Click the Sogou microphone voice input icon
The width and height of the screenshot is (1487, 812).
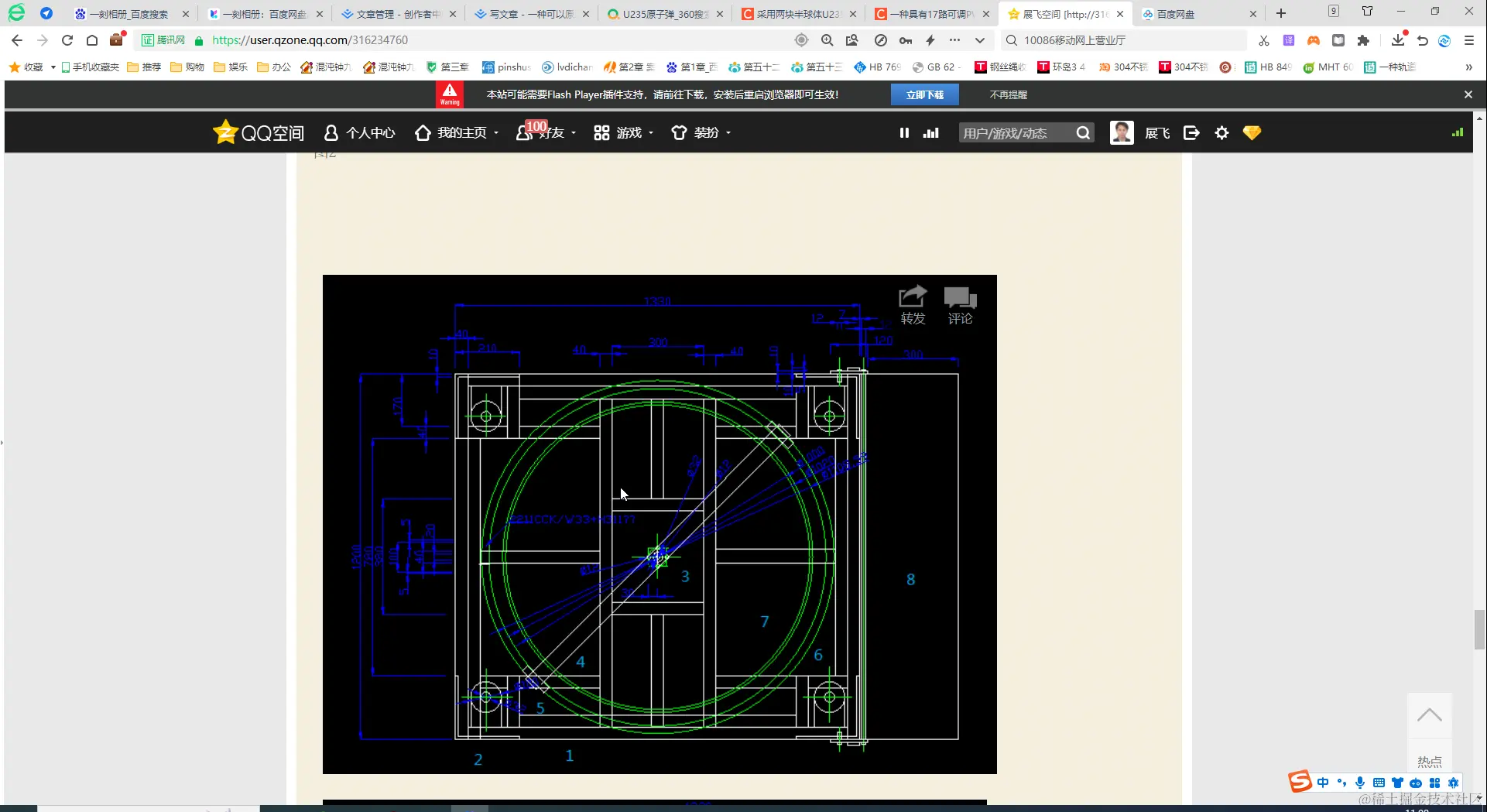point(1360,783)
